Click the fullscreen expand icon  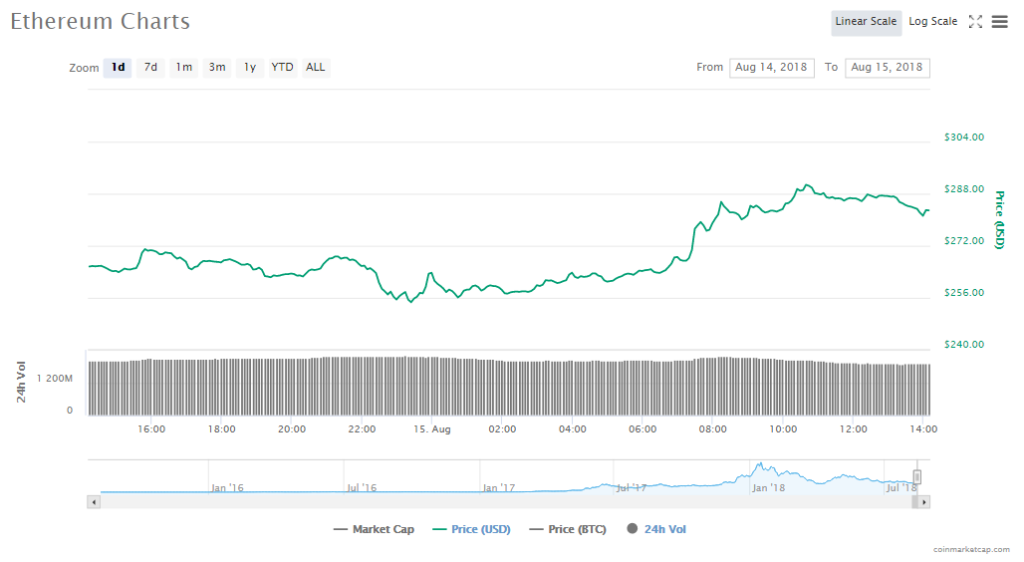(x=976, y=22)
